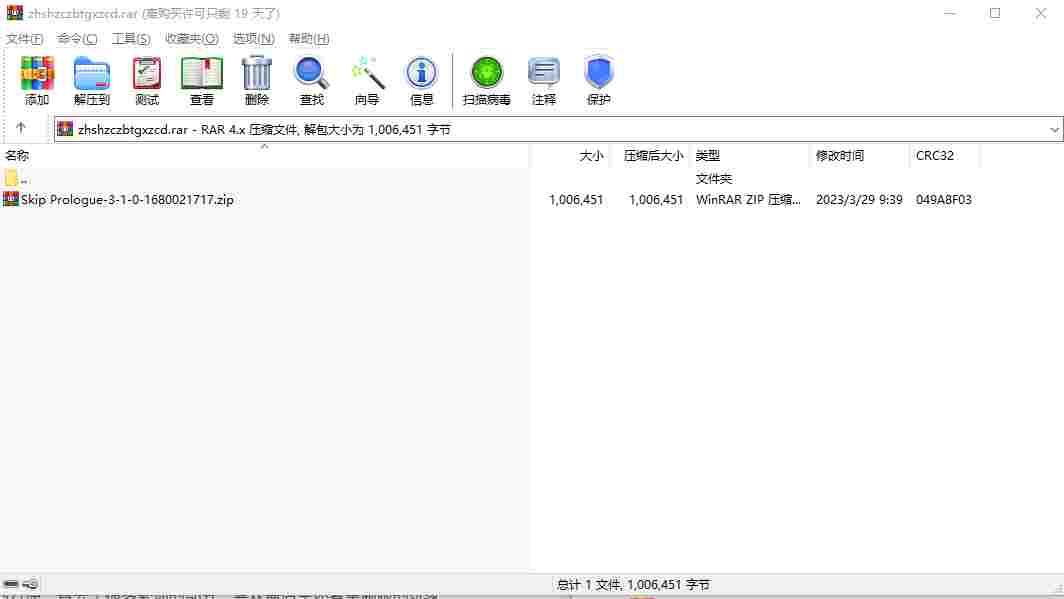Click modified date 2023/3/29 9:39
This screenshot has width=1064, height=599.
pos(859,199)
